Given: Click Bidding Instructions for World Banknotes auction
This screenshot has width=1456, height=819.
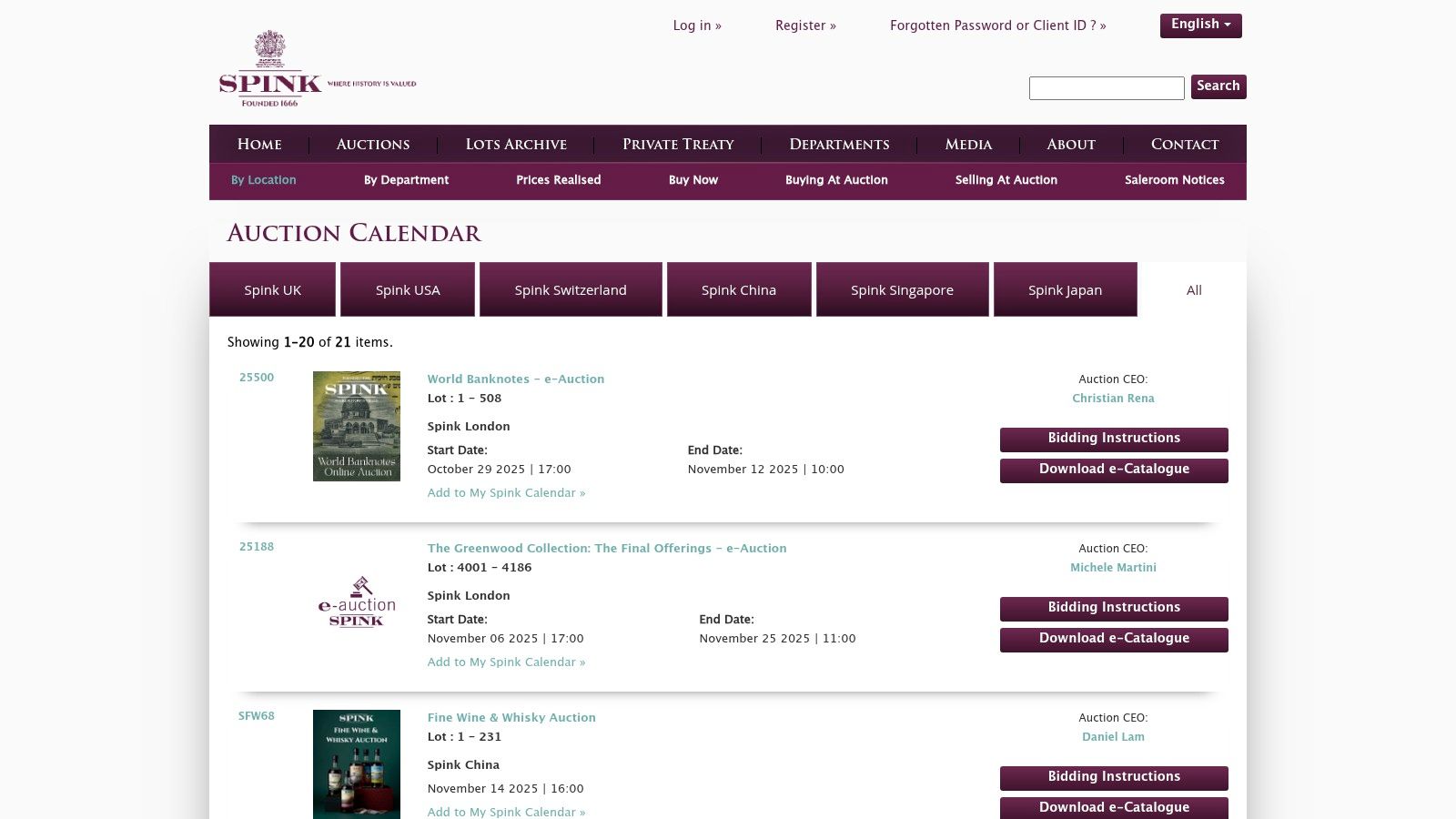Looking at the screenshot, I should pyautogui.click(x=1114, y=440).
